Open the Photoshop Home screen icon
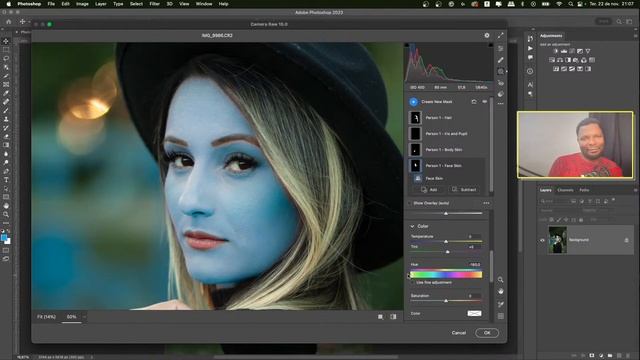 pyautogui.click(x=9, y=22)
